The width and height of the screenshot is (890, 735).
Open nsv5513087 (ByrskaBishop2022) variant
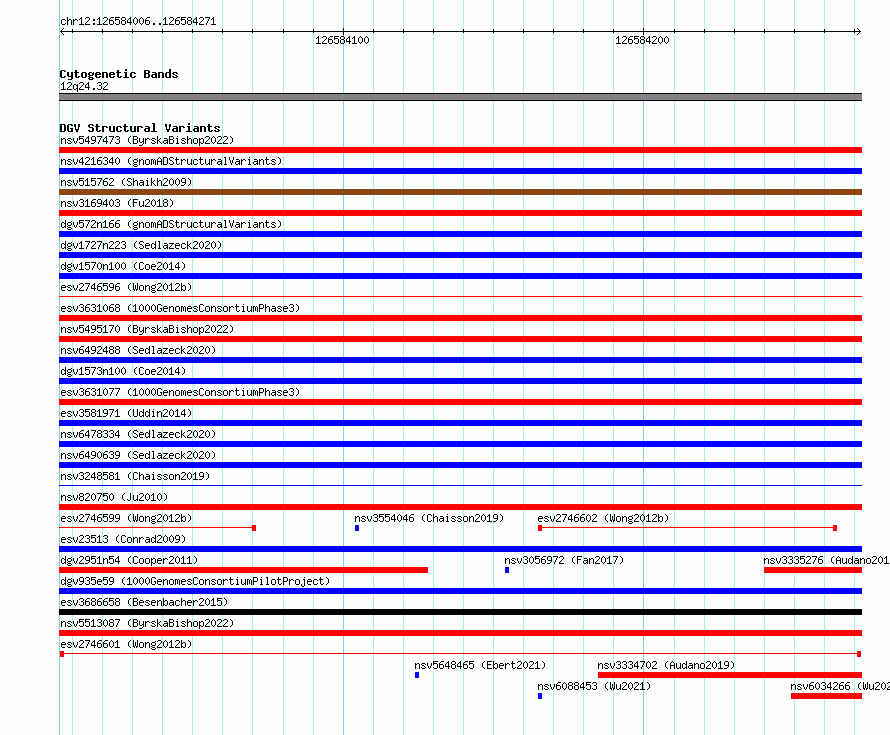click(147, 623)
